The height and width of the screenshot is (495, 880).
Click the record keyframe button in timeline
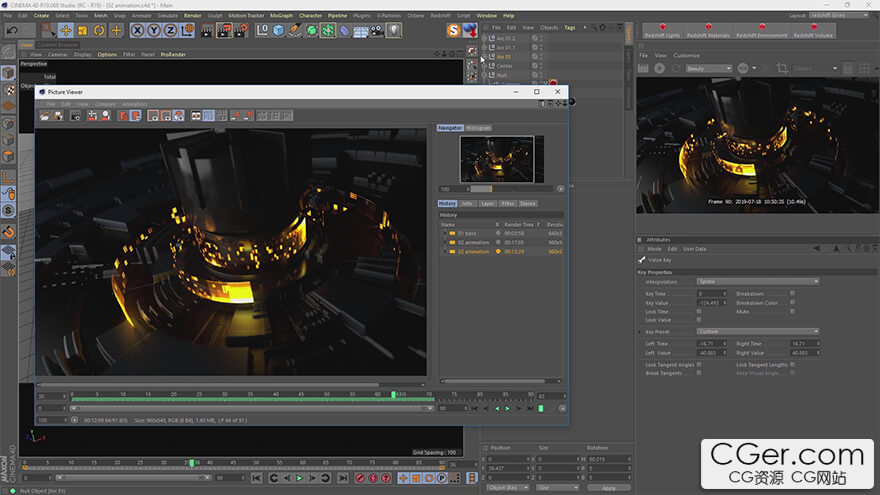coord(360,479)
